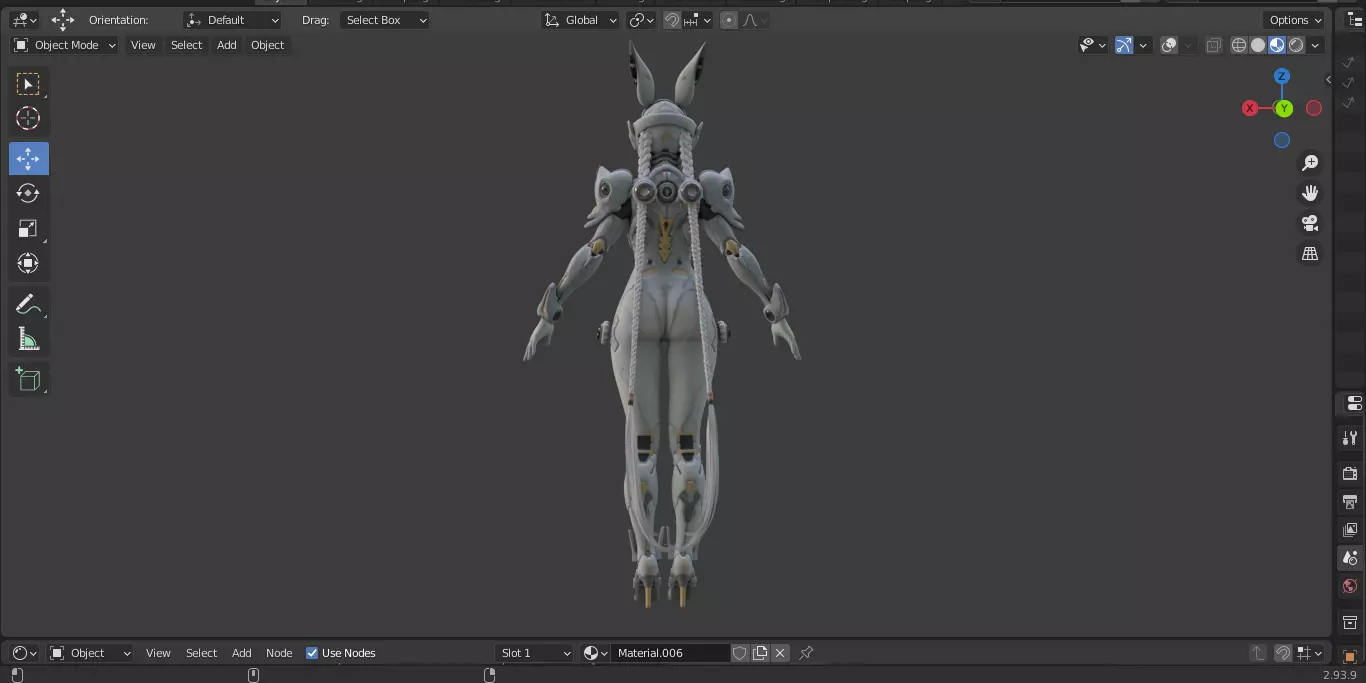Select the Select Box tool
Image resolution: width=1366 pixels, height=683 pixels.
click(x=28, y=84)
